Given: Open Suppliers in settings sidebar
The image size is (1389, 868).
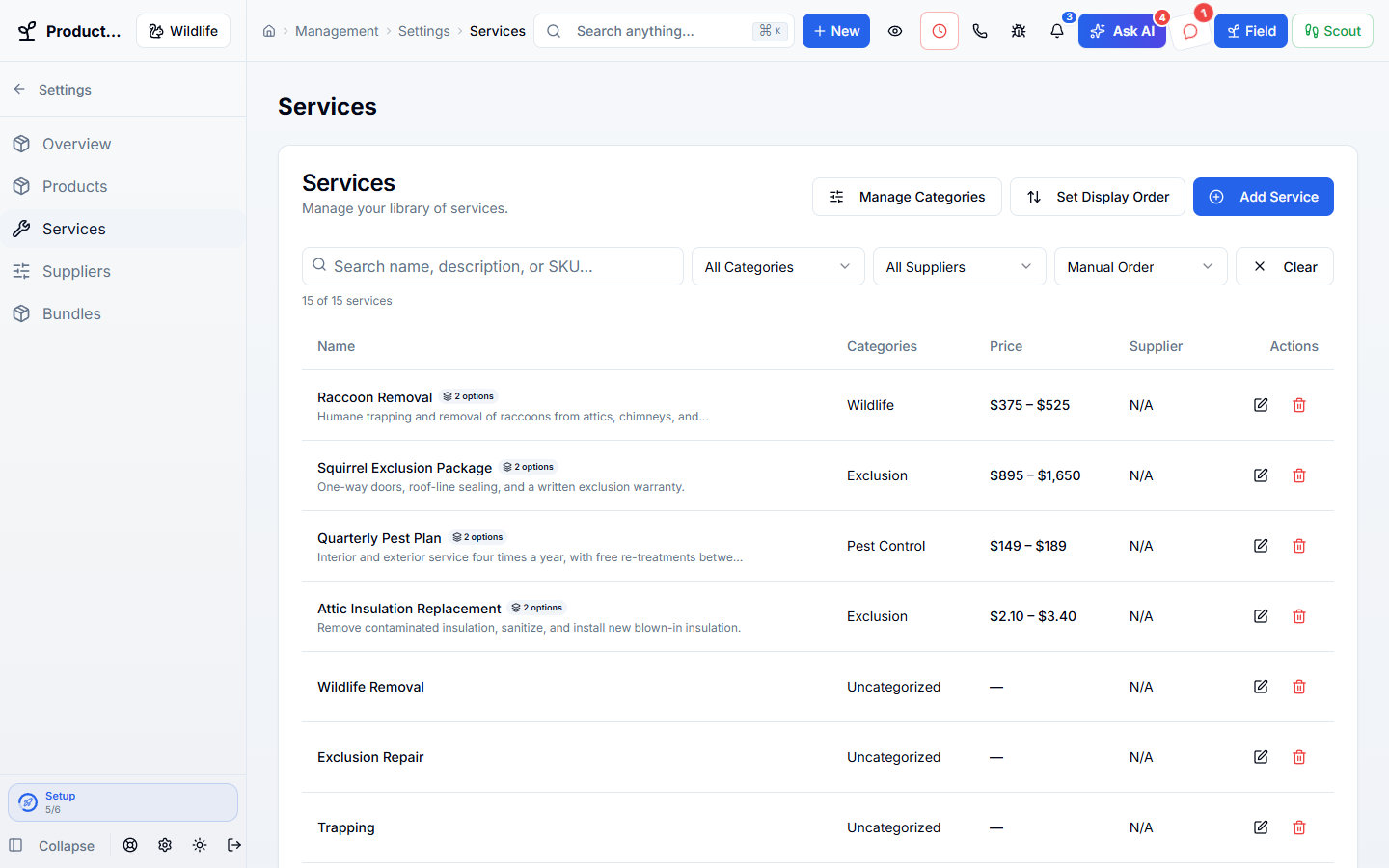Looking at the screenshot, I should (123, 271).
